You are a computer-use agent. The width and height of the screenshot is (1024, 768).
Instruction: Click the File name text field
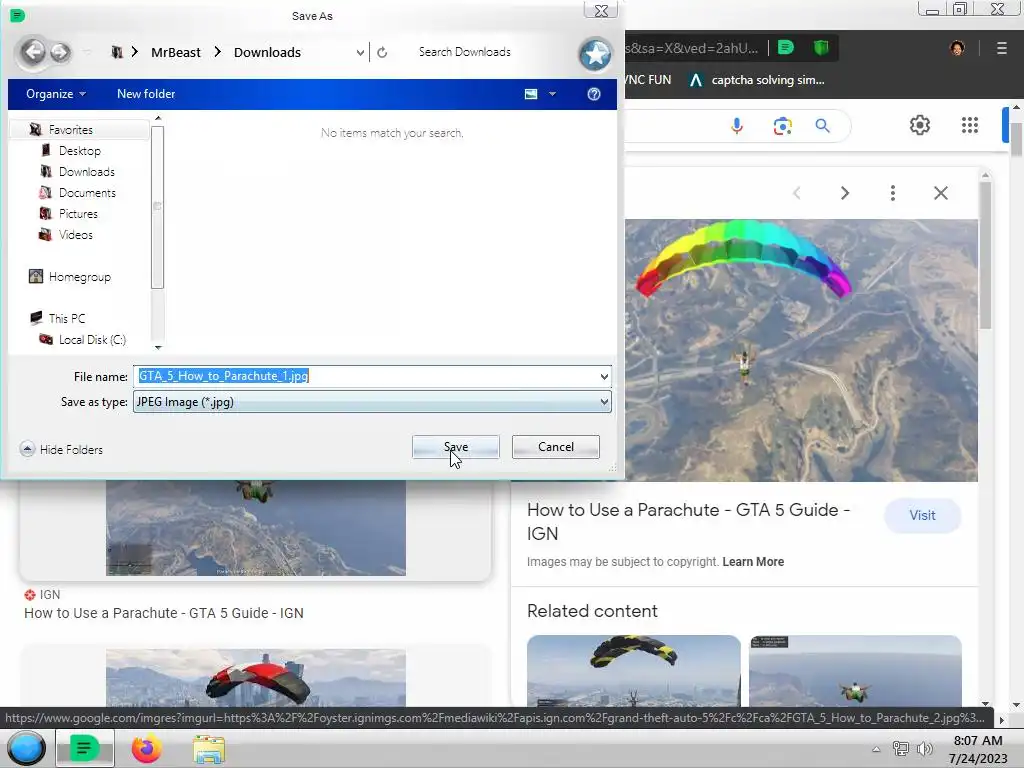366,376
